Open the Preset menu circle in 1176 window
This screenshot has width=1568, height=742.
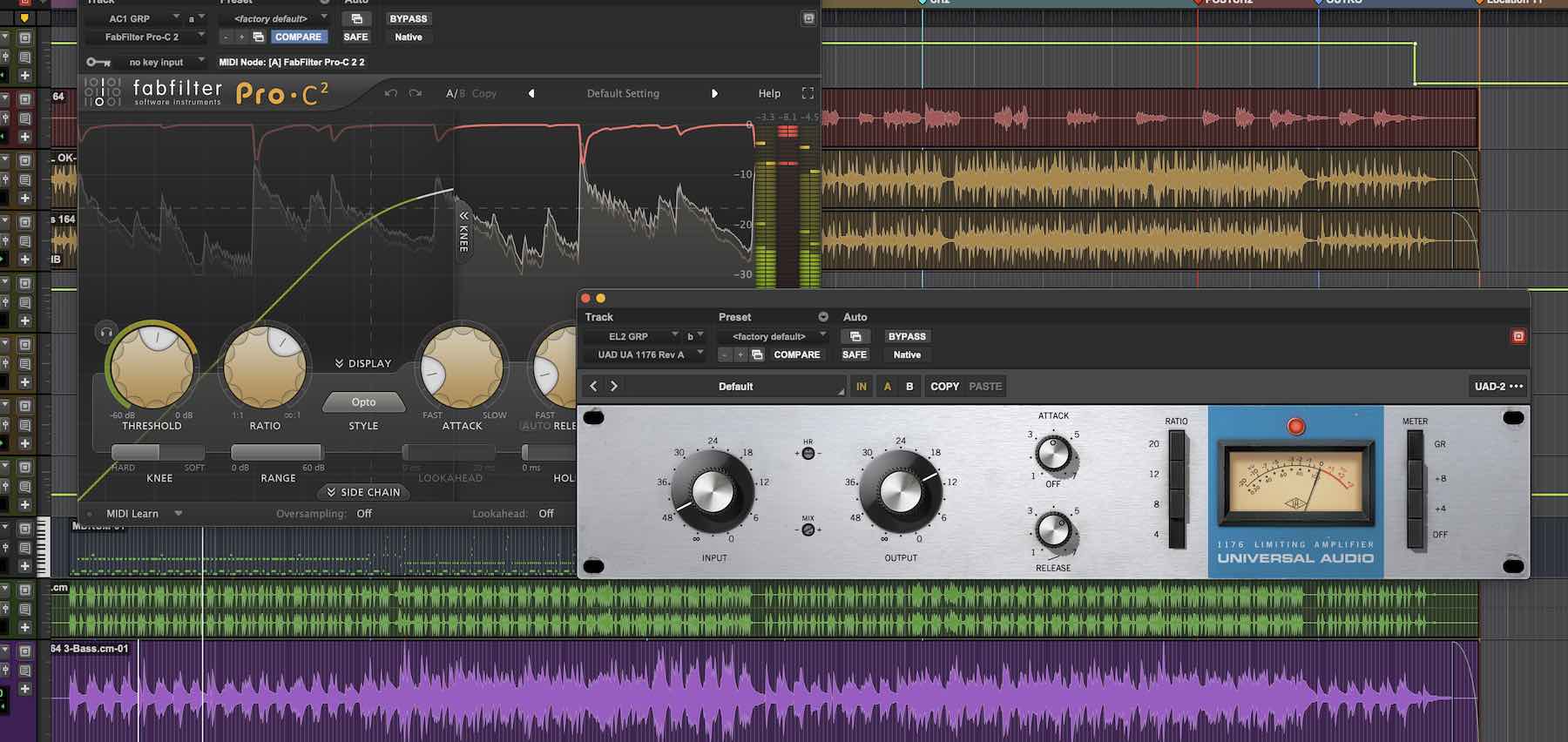click(823, 317)
